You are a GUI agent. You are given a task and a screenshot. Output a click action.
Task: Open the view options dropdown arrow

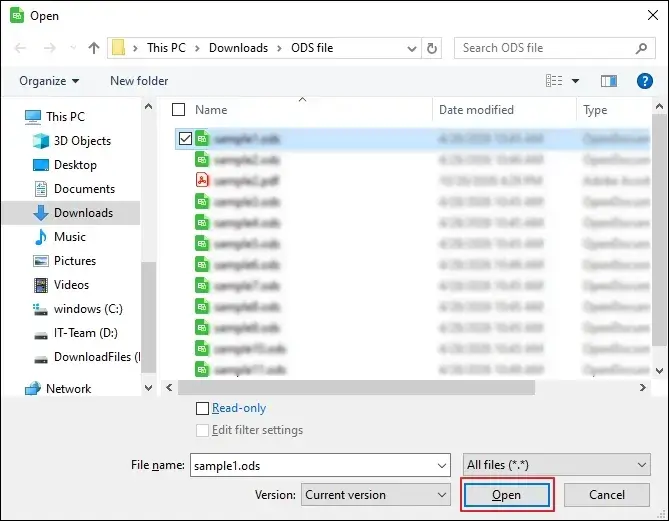(x=575, y=81)
